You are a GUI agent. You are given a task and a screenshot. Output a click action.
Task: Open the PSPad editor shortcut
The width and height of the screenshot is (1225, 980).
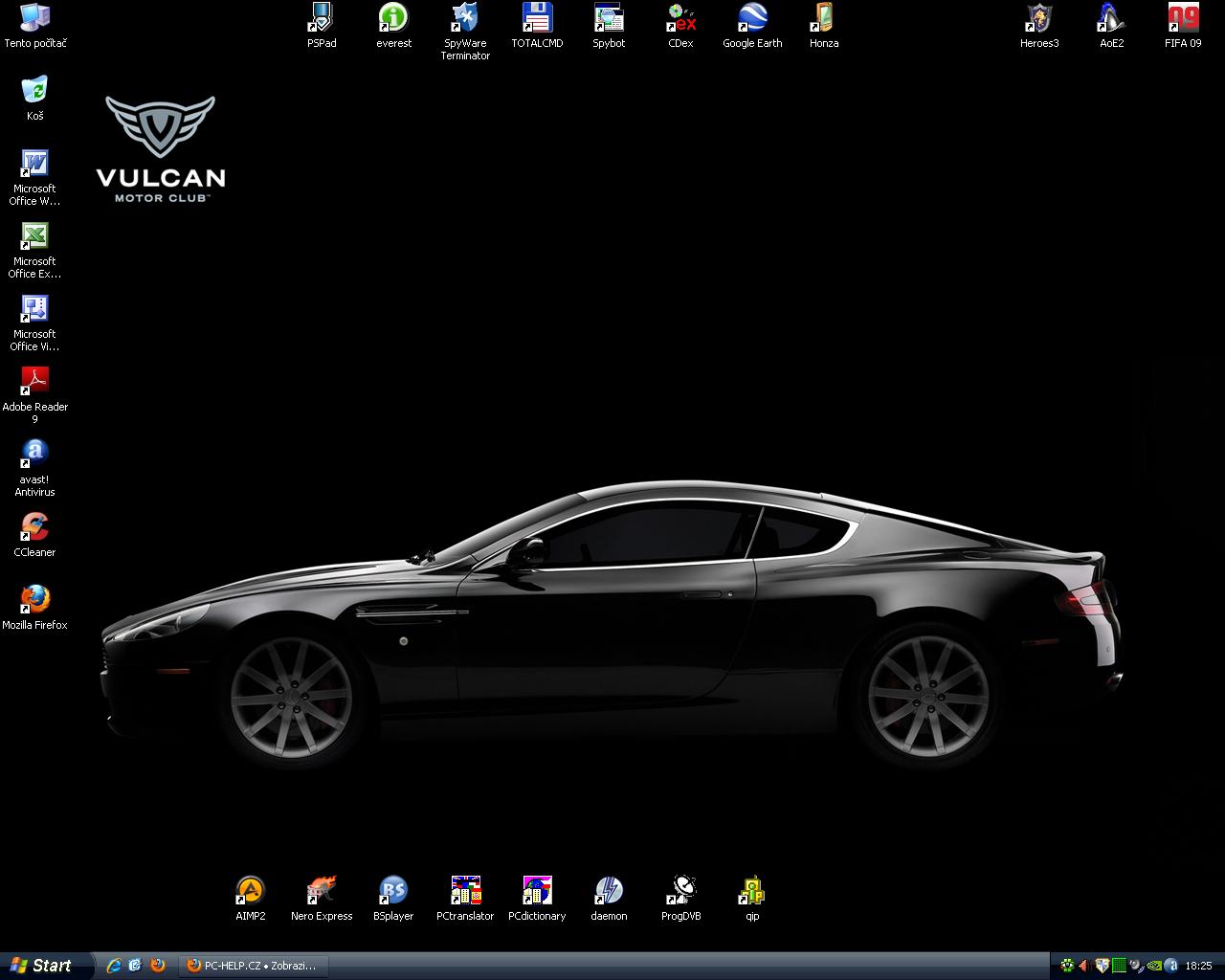322,18
